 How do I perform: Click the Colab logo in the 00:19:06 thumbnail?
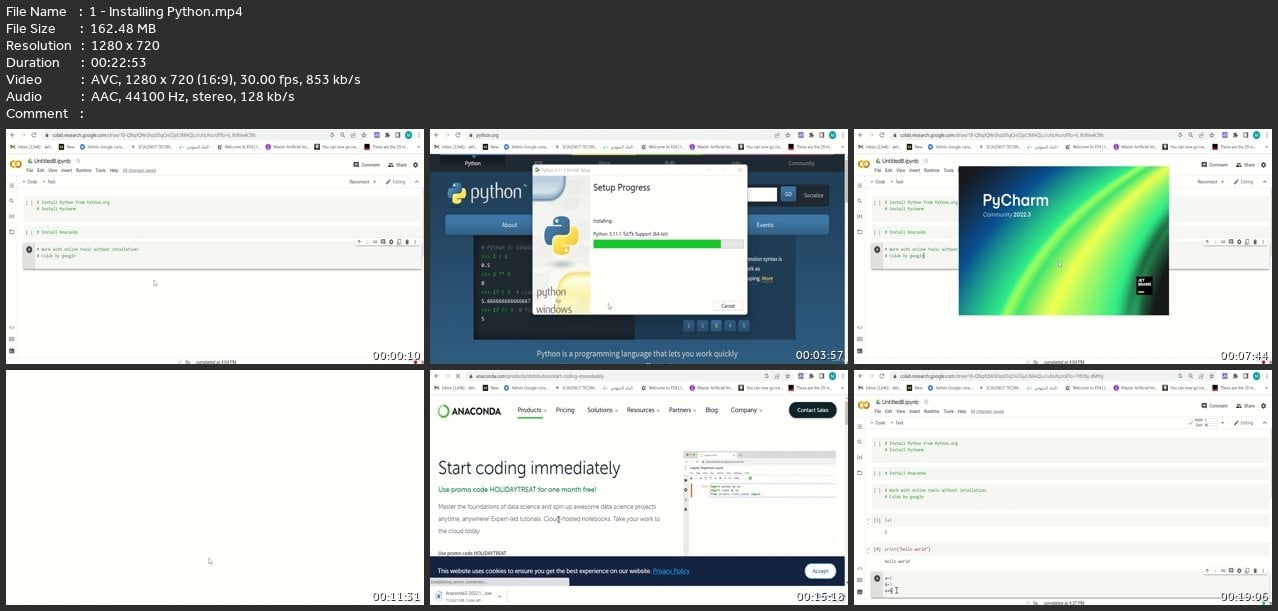point(864,405)
